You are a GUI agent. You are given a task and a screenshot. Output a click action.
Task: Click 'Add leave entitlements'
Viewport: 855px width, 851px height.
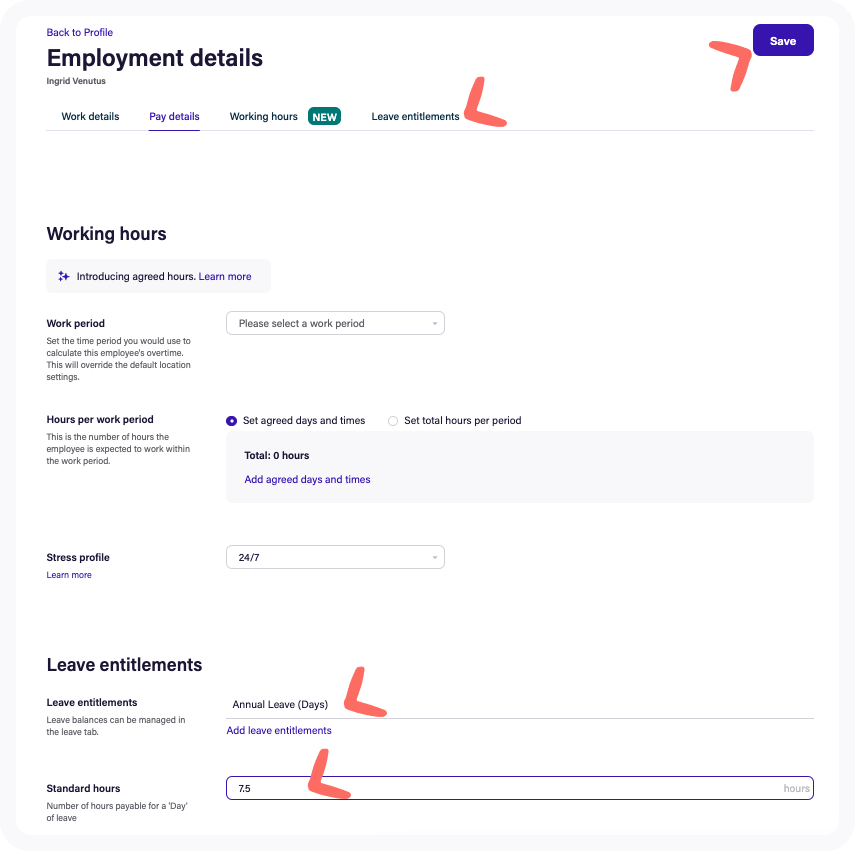coord(278,730)
